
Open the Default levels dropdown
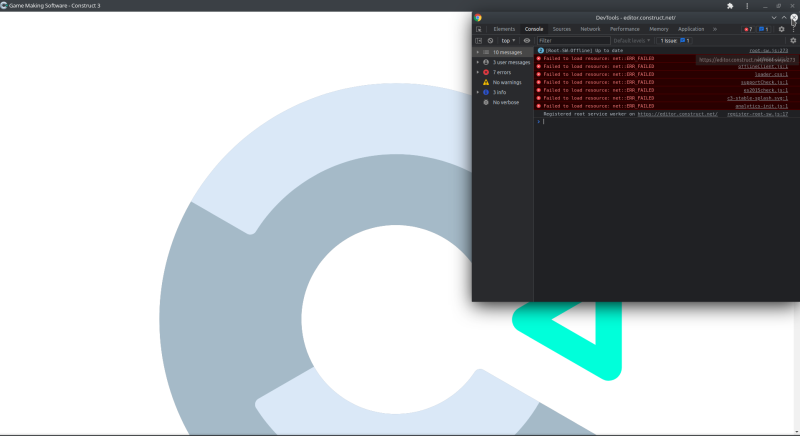point(632,41)
